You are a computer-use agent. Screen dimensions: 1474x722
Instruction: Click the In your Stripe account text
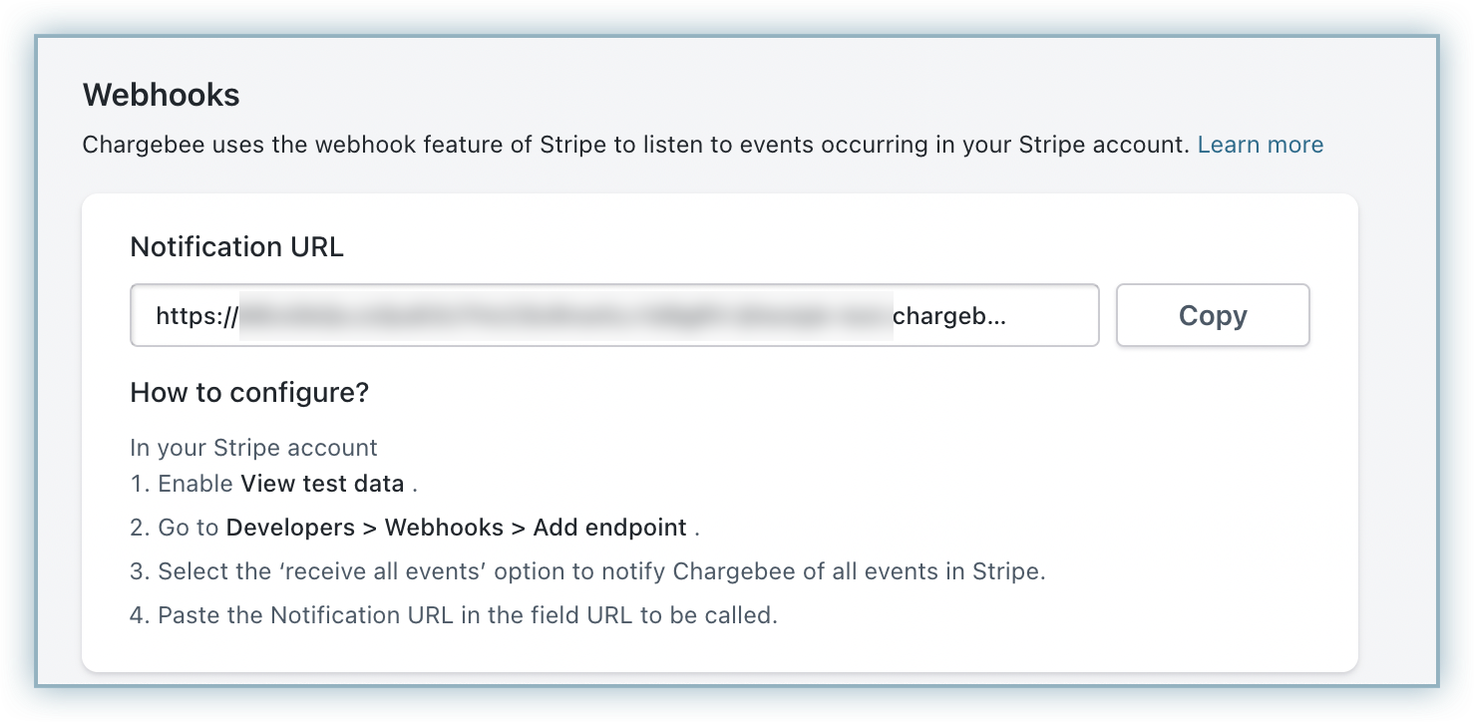pos(254,448)
